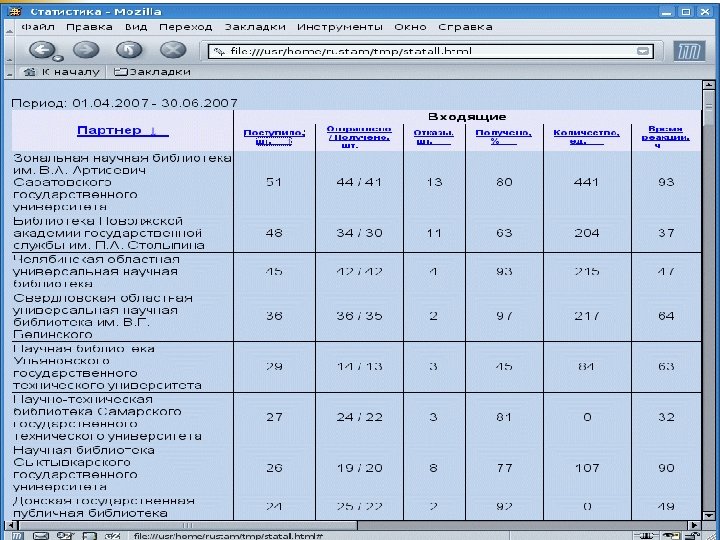This screenshot has width=720, height=540.
Task: Sort by the Отказы, шт. column header
Action: pyautogui.click(x=433, y=137)
